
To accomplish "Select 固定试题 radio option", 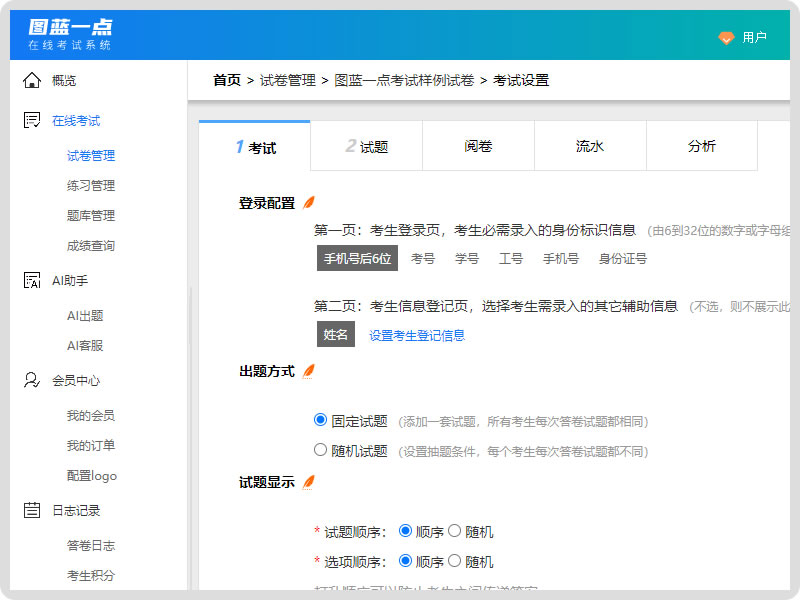I will click(x=320, y=420).
